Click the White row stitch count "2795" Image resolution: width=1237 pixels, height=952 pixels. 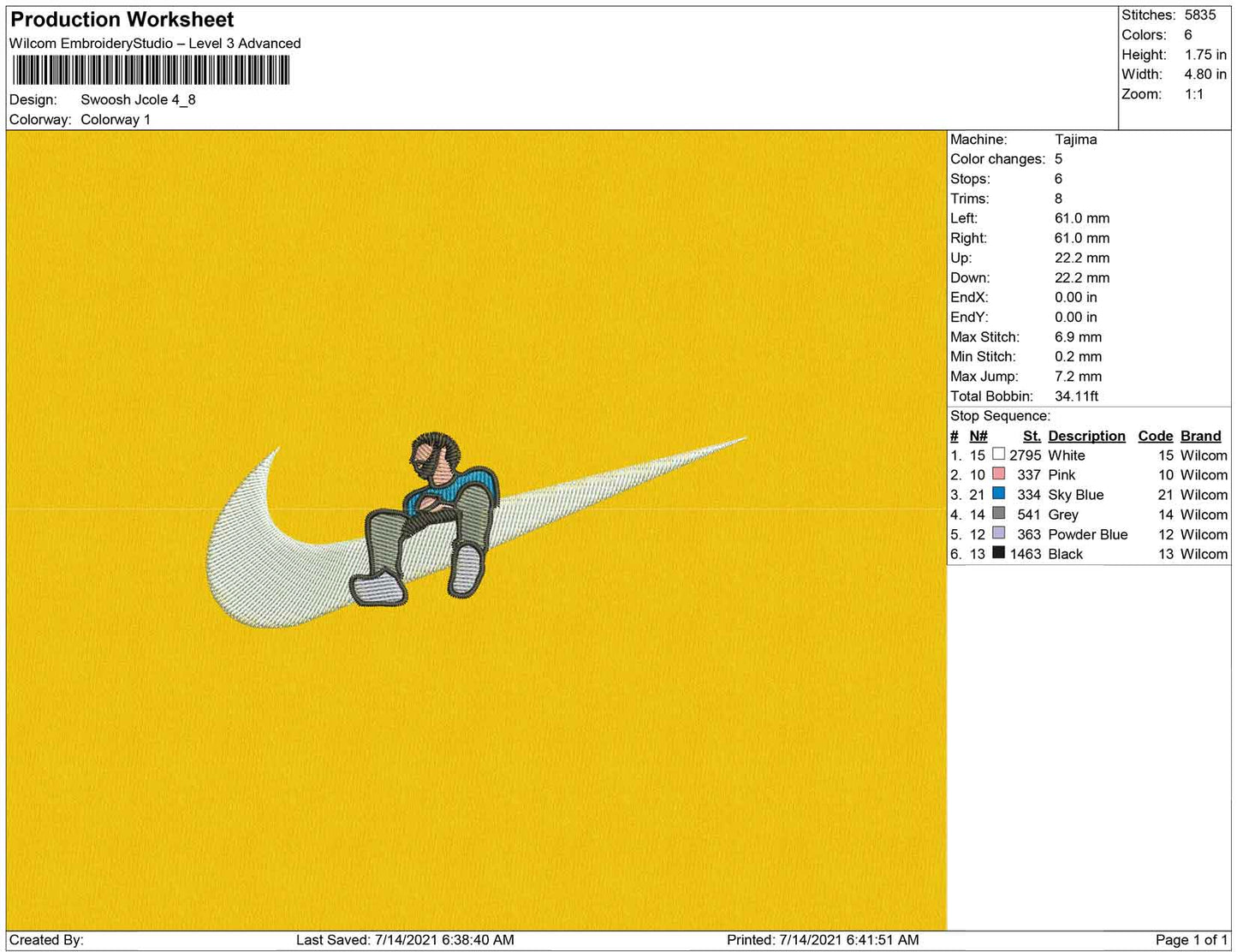[1026, 455]
